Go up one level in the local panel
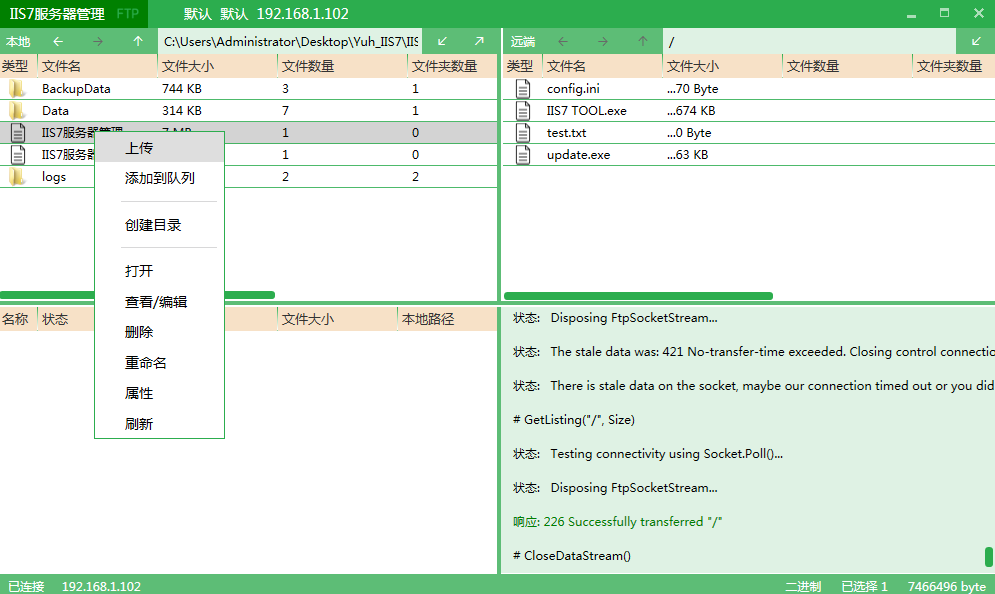The image size is (995, 594). tap(138, 42)
